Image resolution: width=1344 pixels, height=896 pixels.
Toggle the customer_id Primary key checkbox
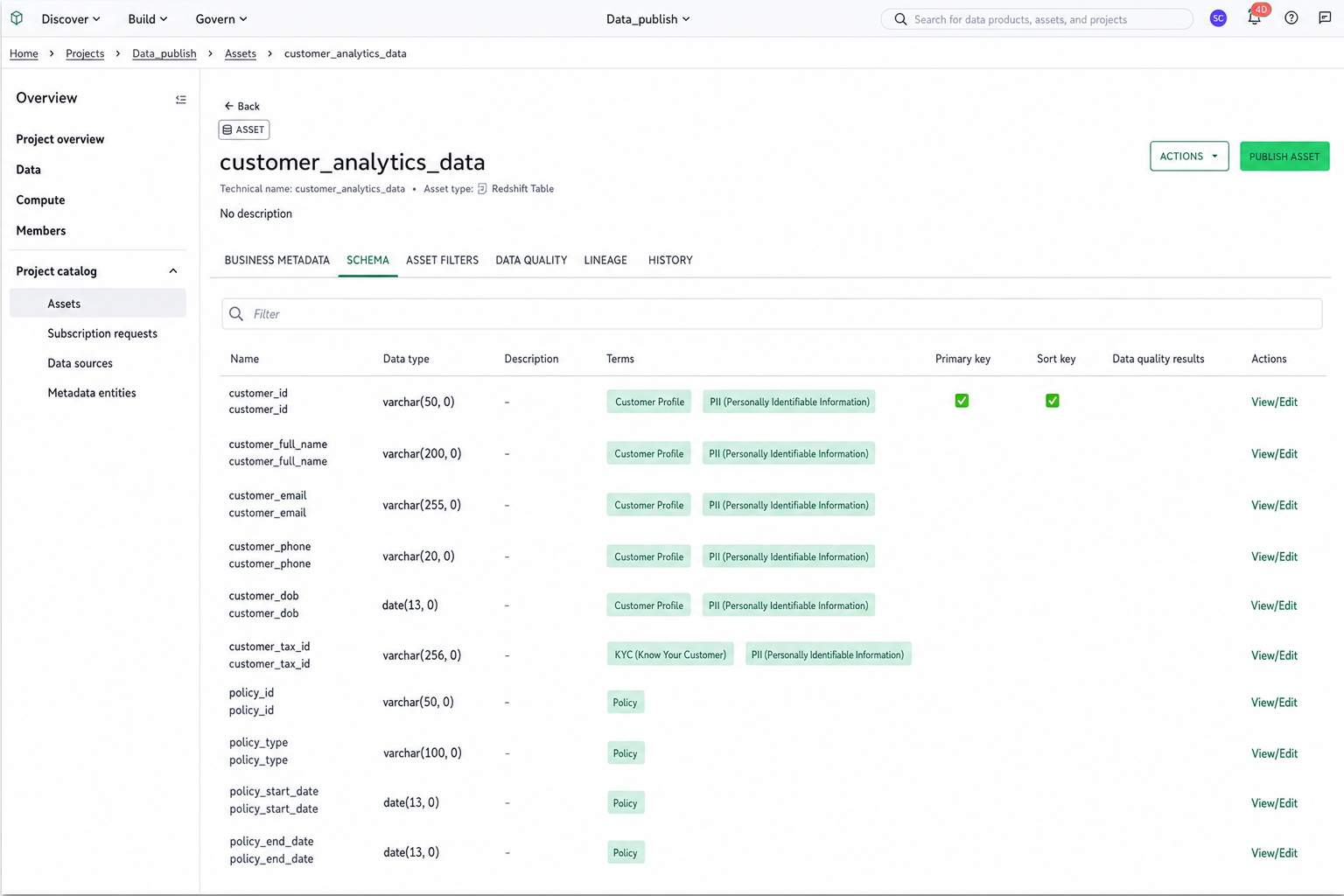point(962,401)
